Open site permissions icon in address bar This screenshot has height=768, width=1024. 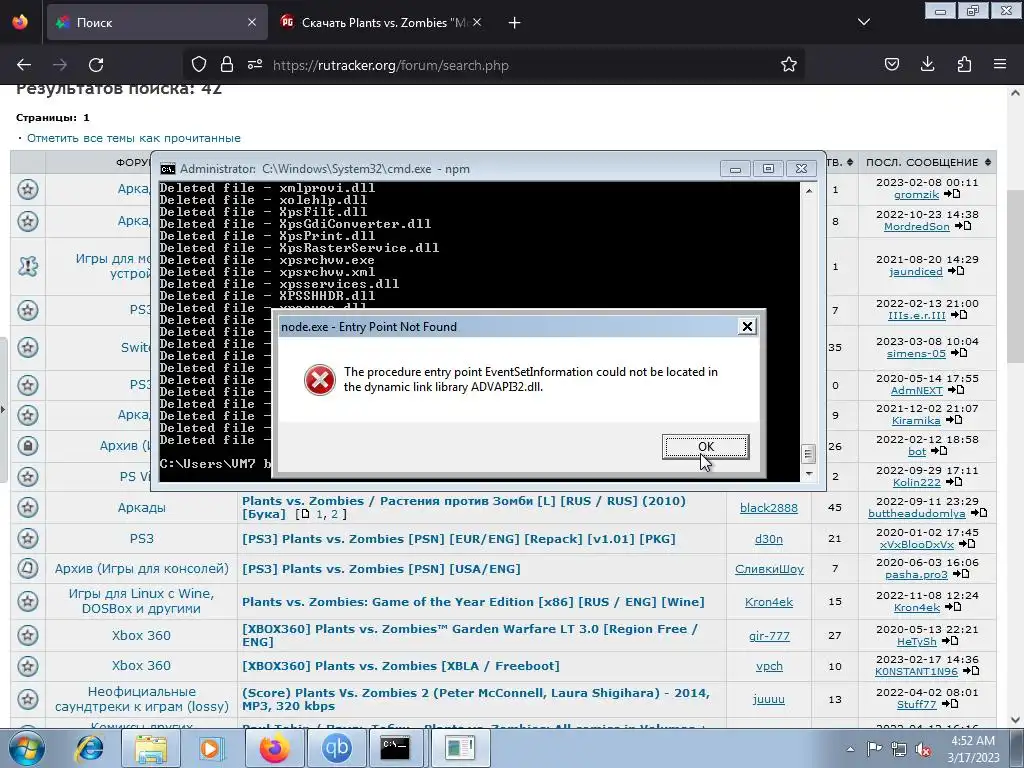[x=255, y=65]
